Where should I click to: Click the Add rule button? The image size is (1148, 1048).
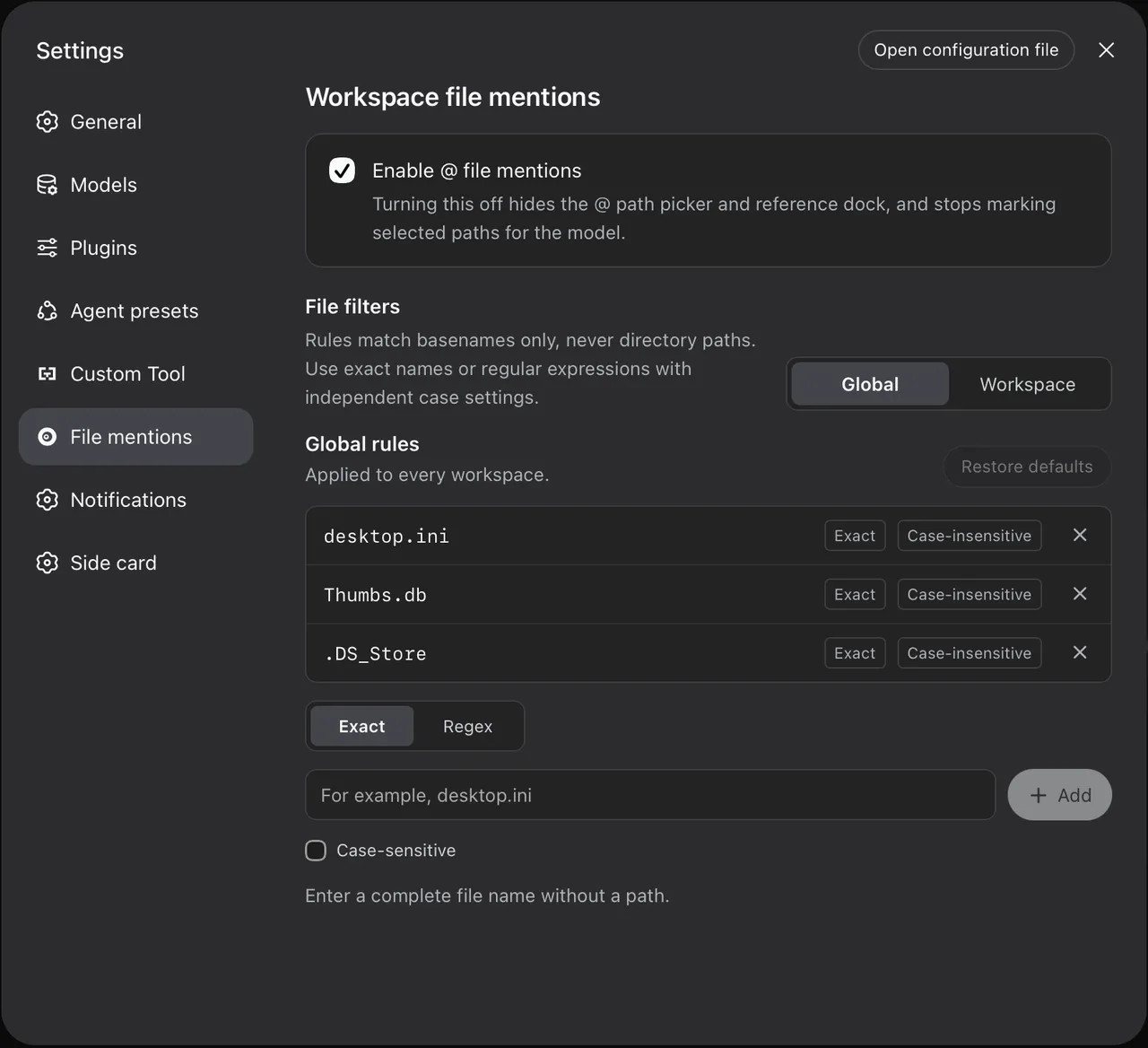pyautogui.click(x=1060, y=795)
